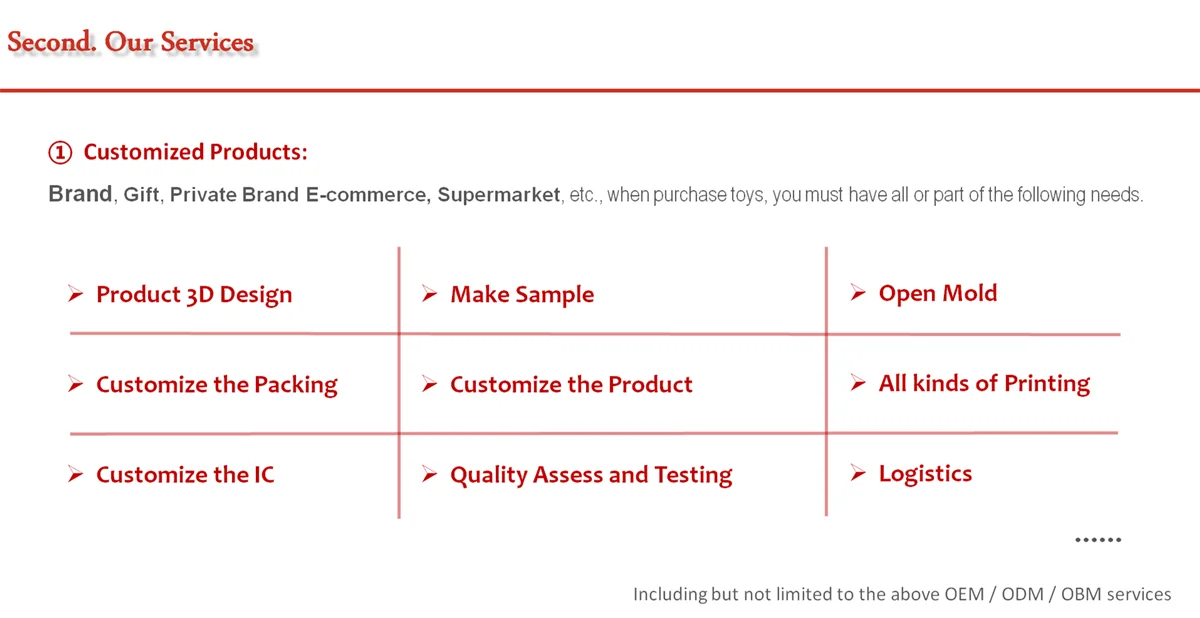Click Quality Assess and Testing text
This screenshot has height=618, width=1200.
pos(590,475)
